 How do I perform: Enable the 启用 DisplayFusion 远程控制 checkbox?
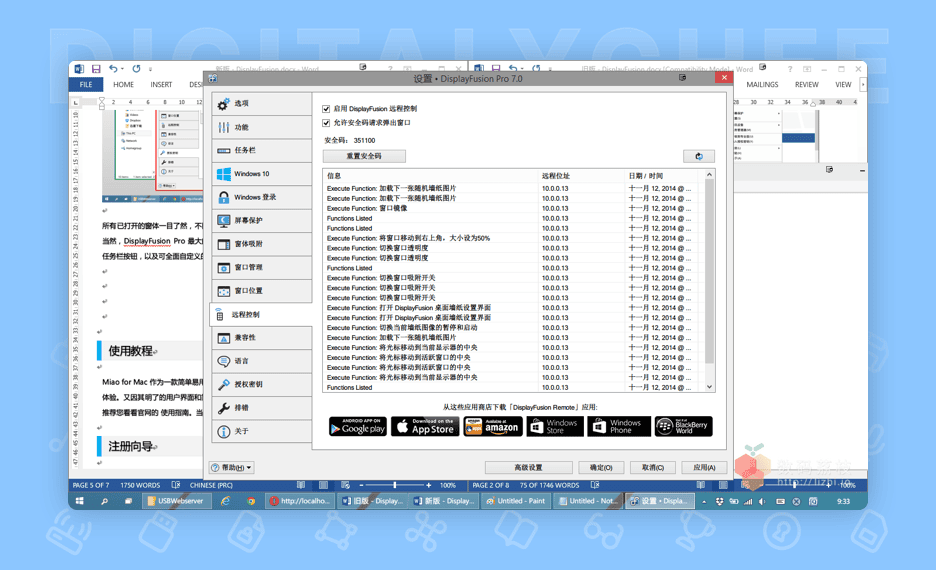[x=326, y=109]
